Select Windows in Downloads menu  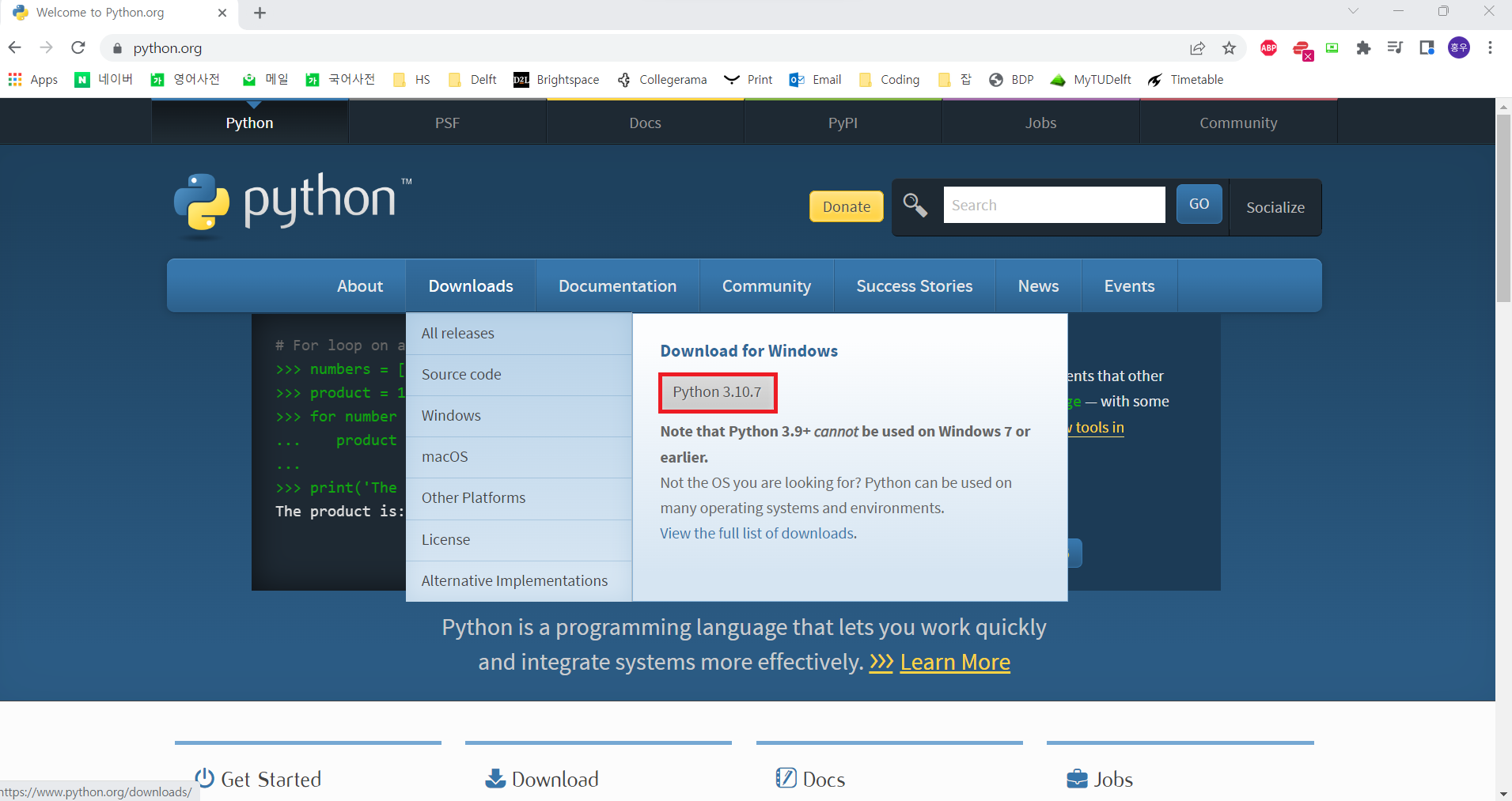point(519,416)
